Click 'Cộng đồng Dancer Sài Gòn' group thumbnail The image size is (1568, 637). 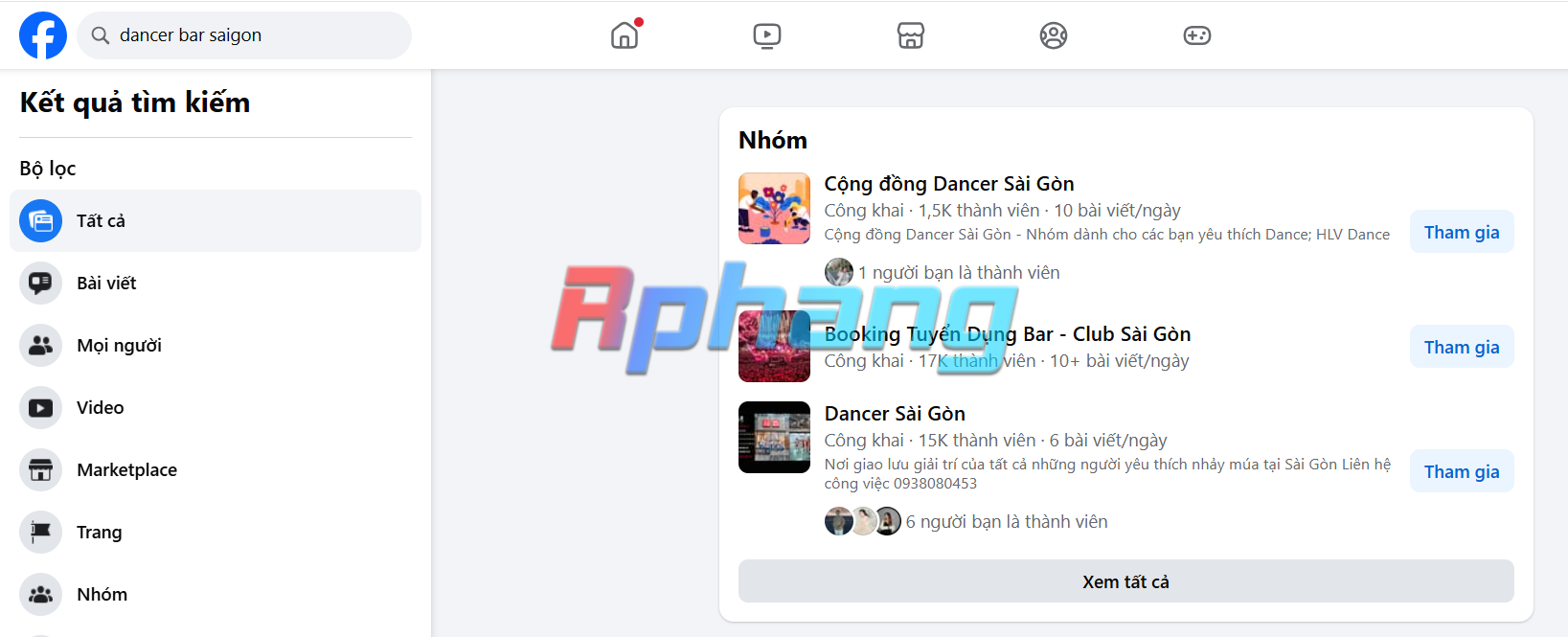tap(774, 208)
